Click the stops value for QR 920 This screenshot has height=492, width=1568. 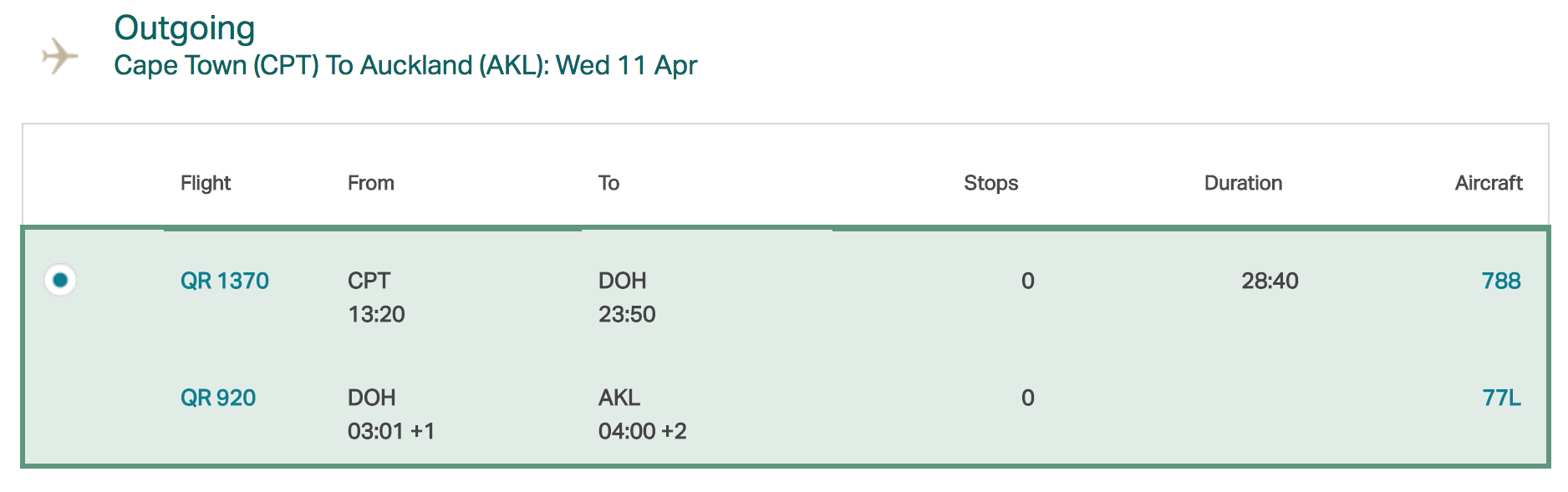coord(1027,398)
